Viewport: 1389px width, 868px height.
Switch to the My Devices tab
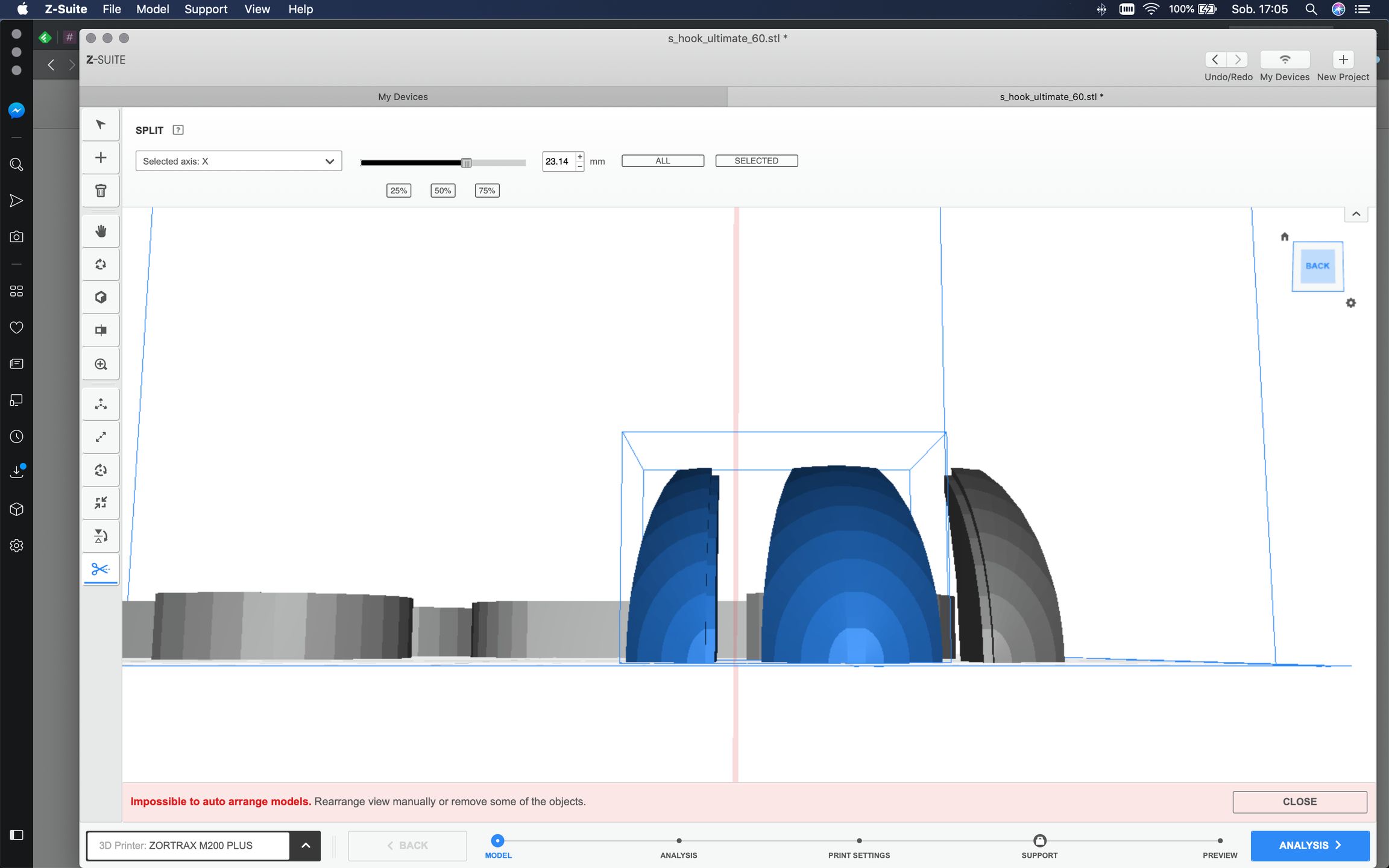403,96
